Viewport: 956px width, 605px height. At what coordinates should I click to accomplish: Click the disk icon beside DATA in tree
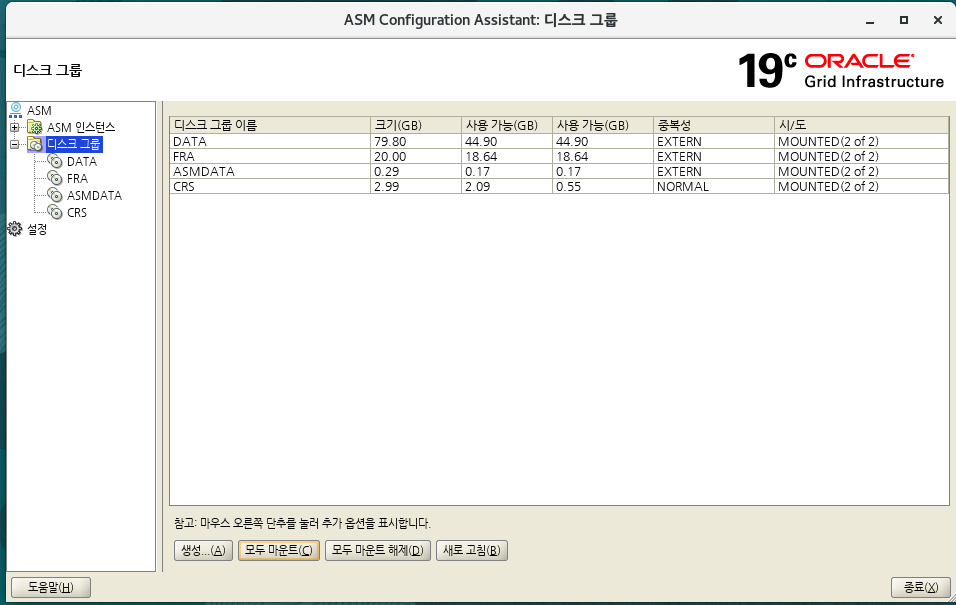tap(55, 162)
